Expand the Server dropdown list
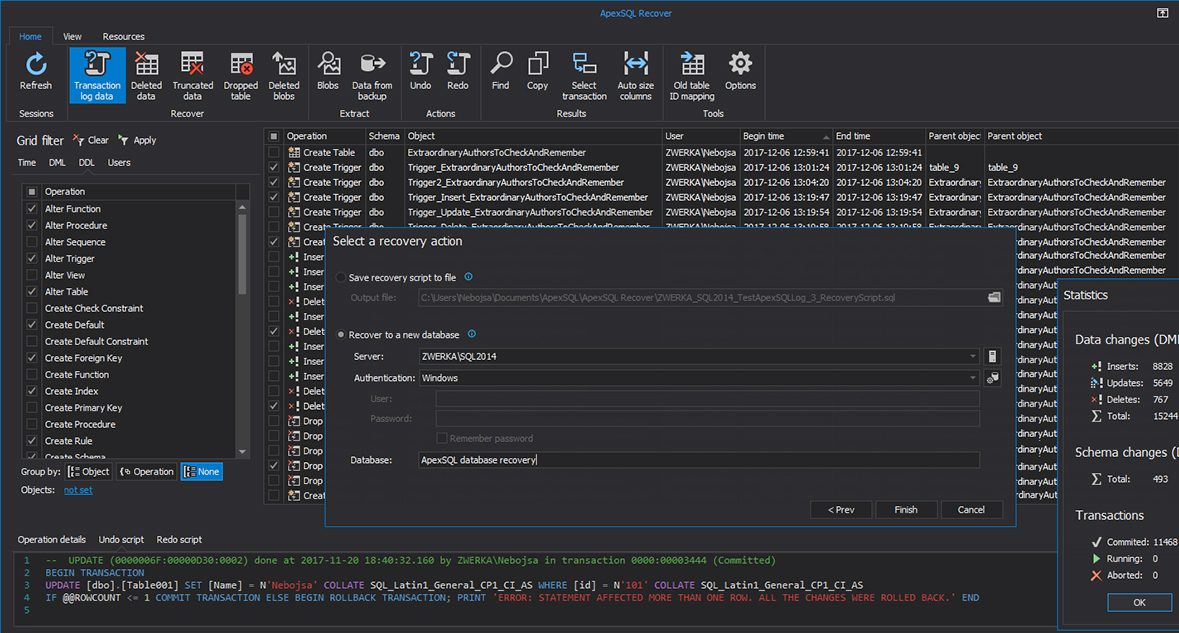 (973, 357)
